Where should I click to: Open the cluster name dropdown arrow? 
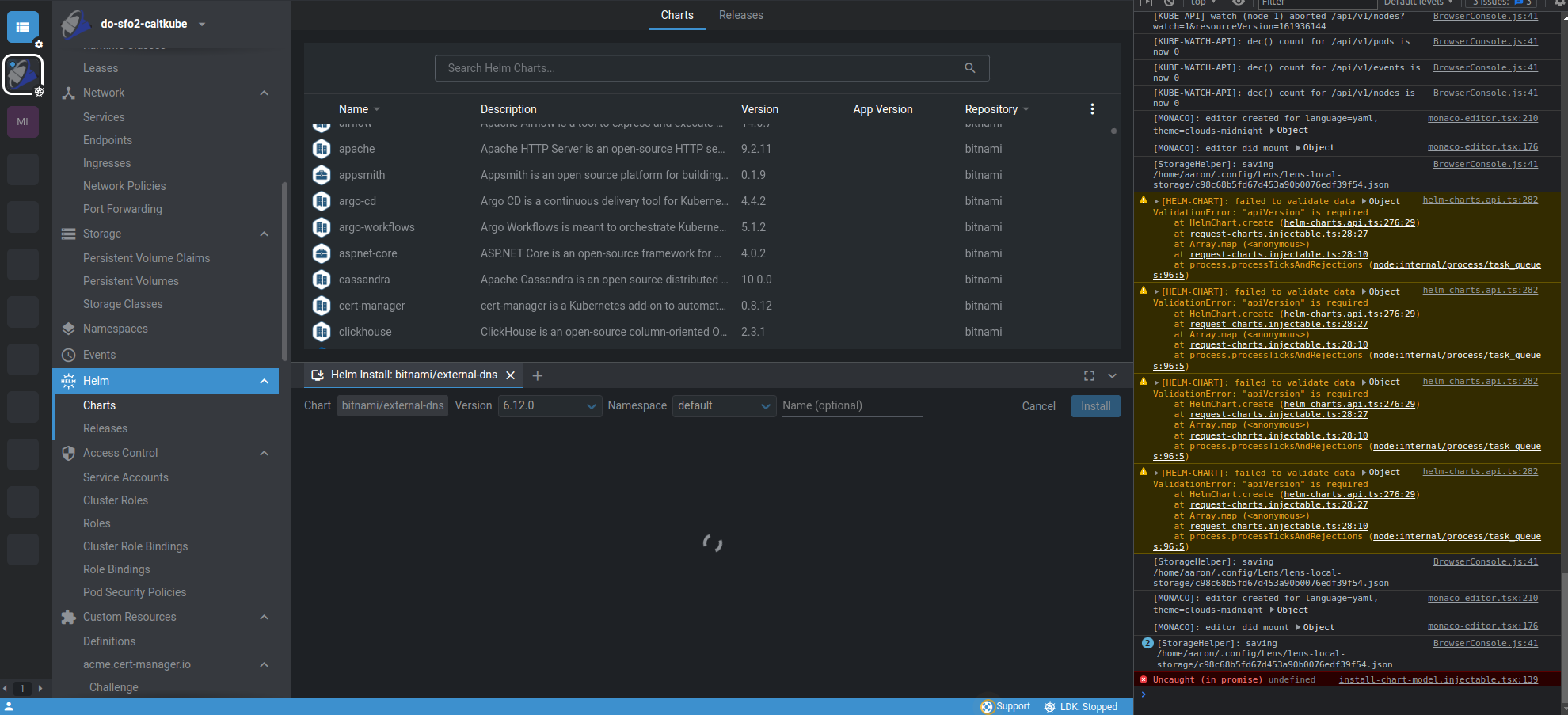click(x=202, y=24)
